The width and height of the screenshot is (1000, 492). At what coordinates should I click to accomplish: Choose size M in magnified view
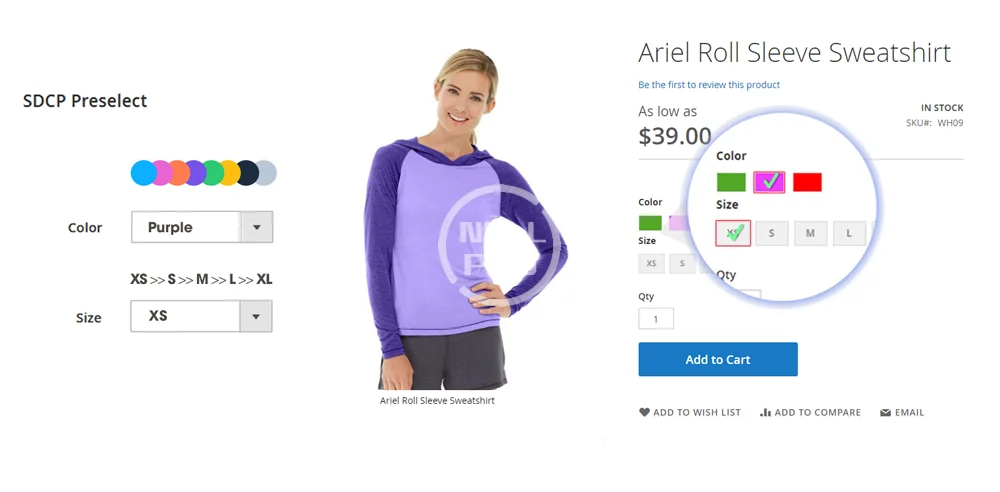(811, 234)
